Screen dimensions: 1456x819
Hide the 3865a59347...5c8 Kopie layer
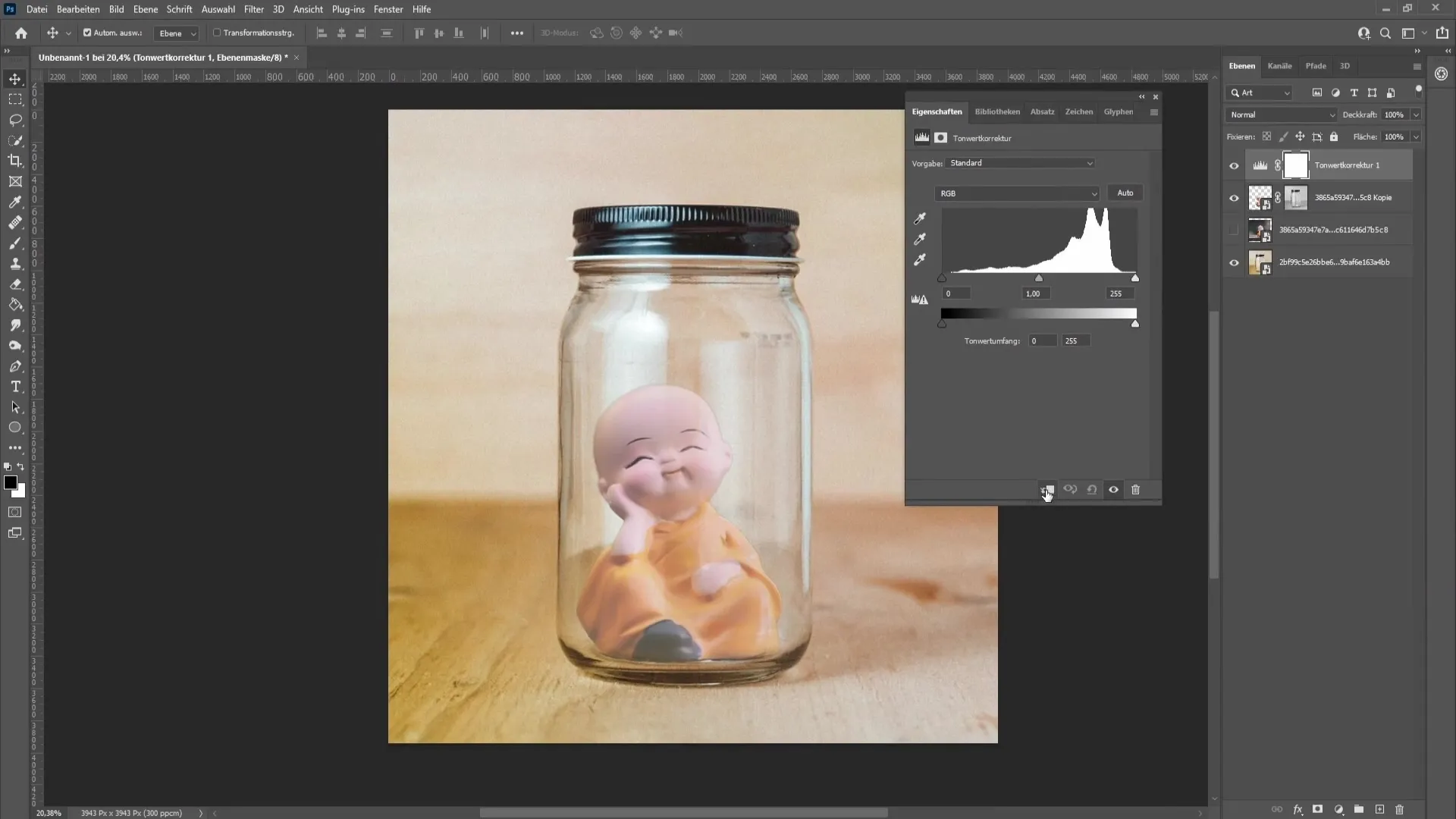[x=1234, y=197]
